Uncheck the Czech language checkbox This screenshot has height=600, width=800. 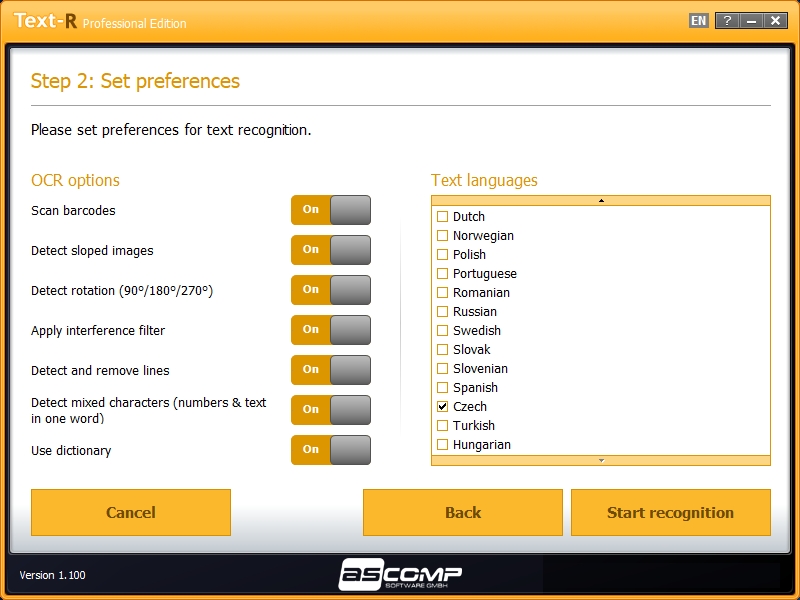click(x=442, y=407)
